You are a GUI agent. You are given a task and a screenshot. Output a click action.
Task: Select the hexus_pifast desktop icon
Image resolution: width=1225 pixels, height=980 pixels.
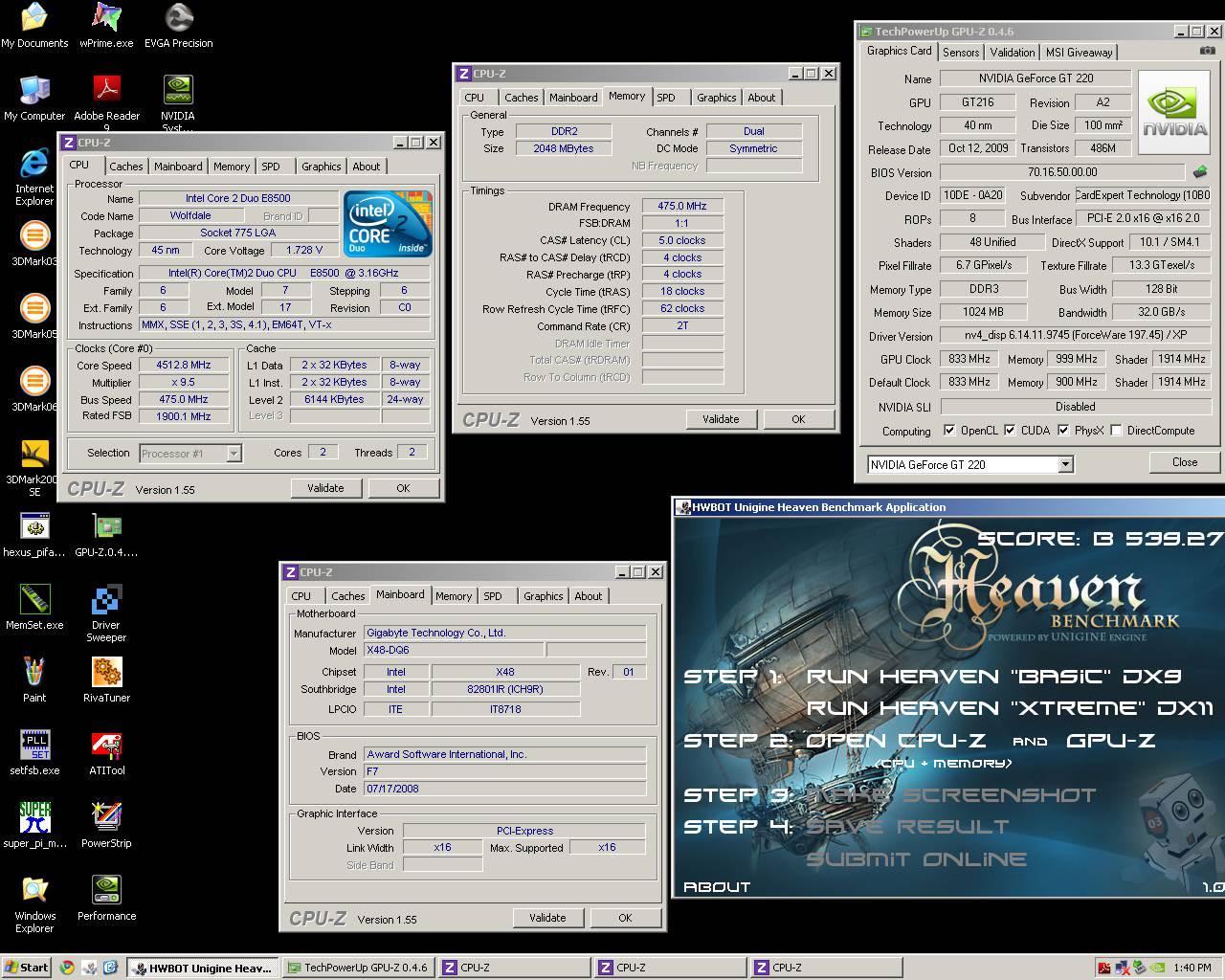click(x=34, y=535)
